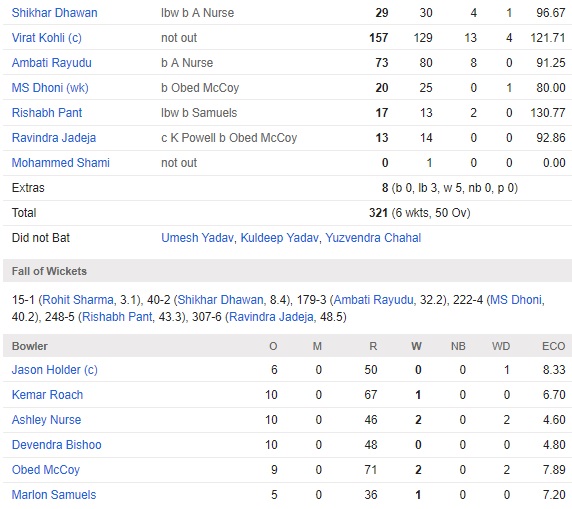Click Mohammed Shami player name
The height and width of the screenshot is (509, 572).
coord(61,163)
